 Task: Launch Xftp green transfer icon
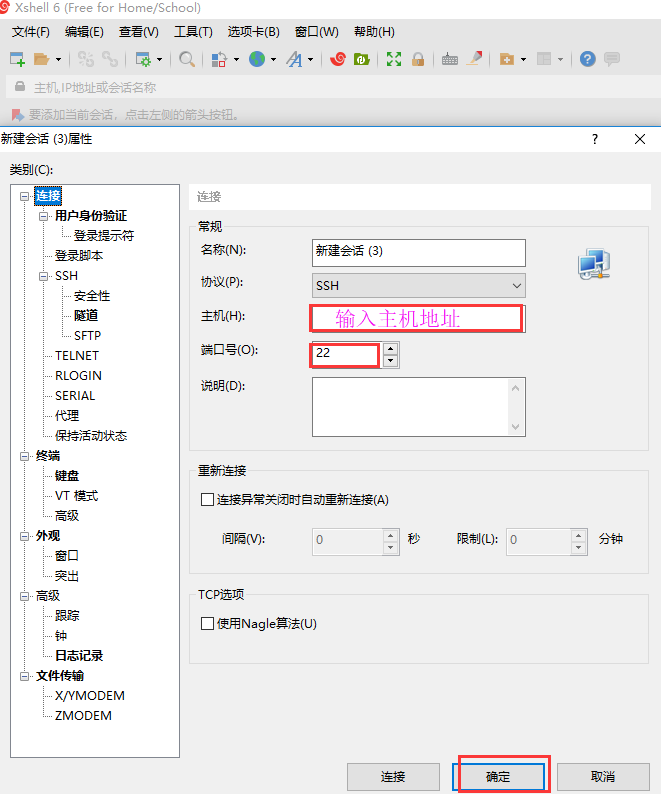362,59
